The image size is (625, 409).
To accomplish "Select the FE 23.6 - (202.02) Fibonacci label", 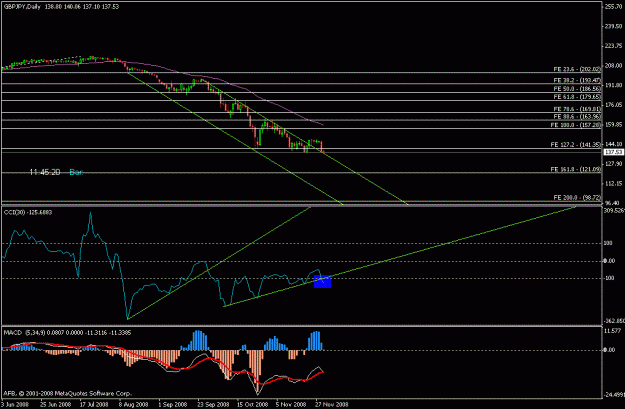I will 577,69.
